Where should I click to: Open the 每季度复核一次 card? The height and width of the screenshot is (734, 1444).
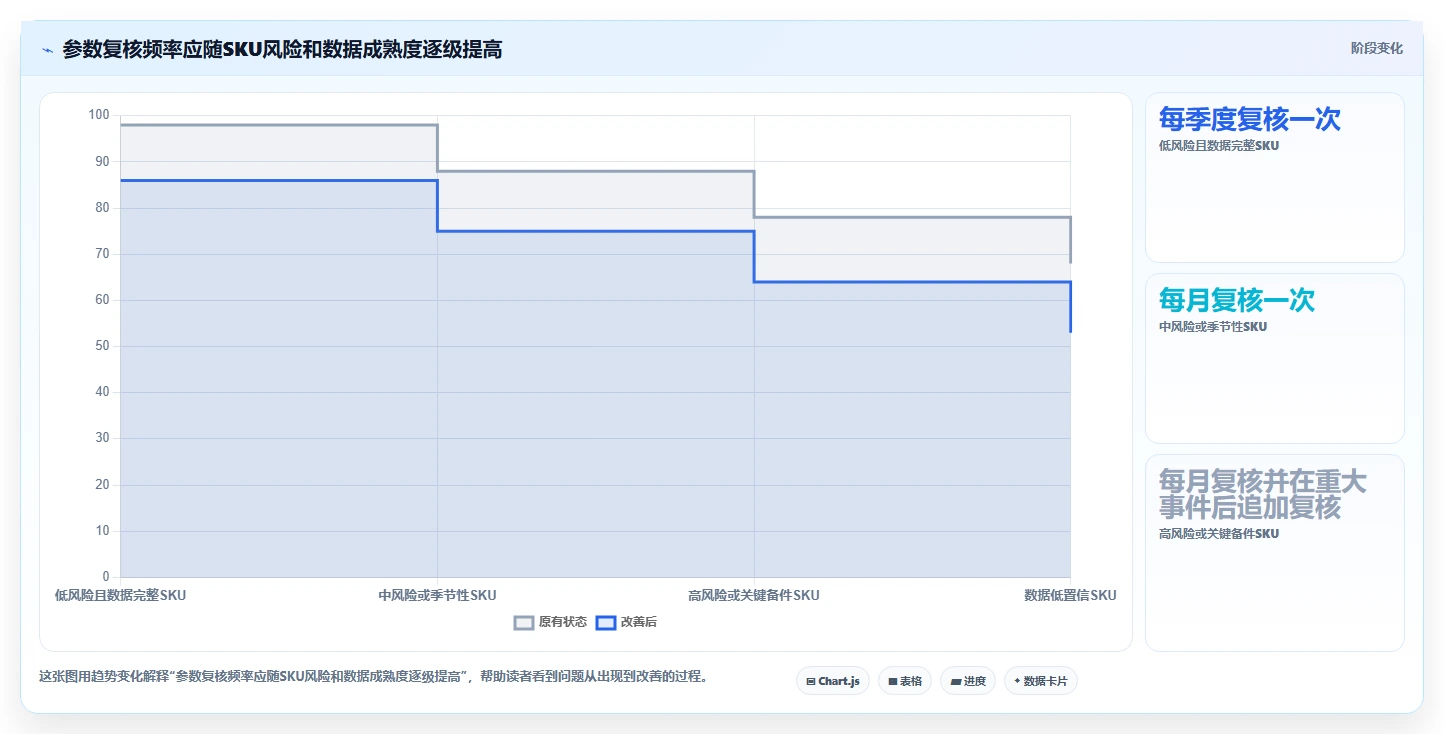click(1275, 177)
